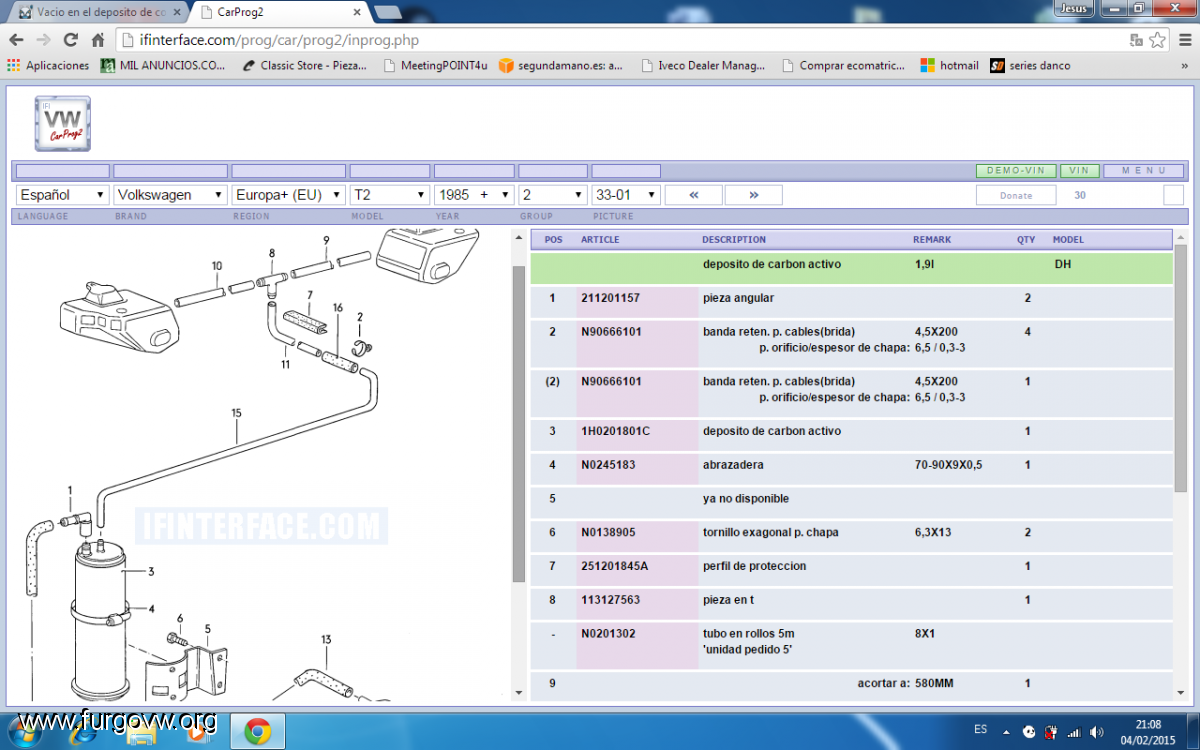The image size is (1200, 750).
Task: Bookmark this page with the star icon
Action: pyautogui.click(x=1157, y=40)
